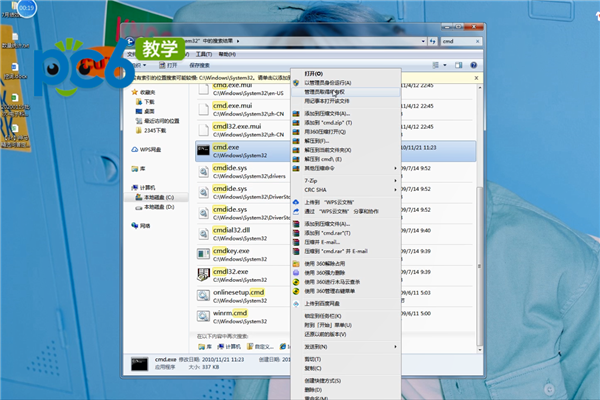This screenshot has width=600, height=400.
Task: Click the icon beside 解压到当前文件夹
Action: click(296, 150)
